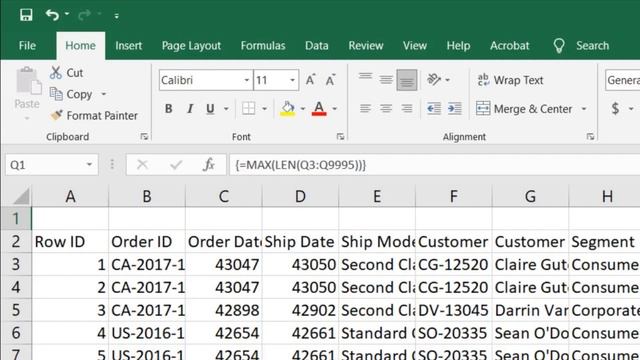The width and height of the screenshot is (640, 360).
Task: Open the Borders dropdown arrow
Action: pyautogui.click(x=264, y=109)
